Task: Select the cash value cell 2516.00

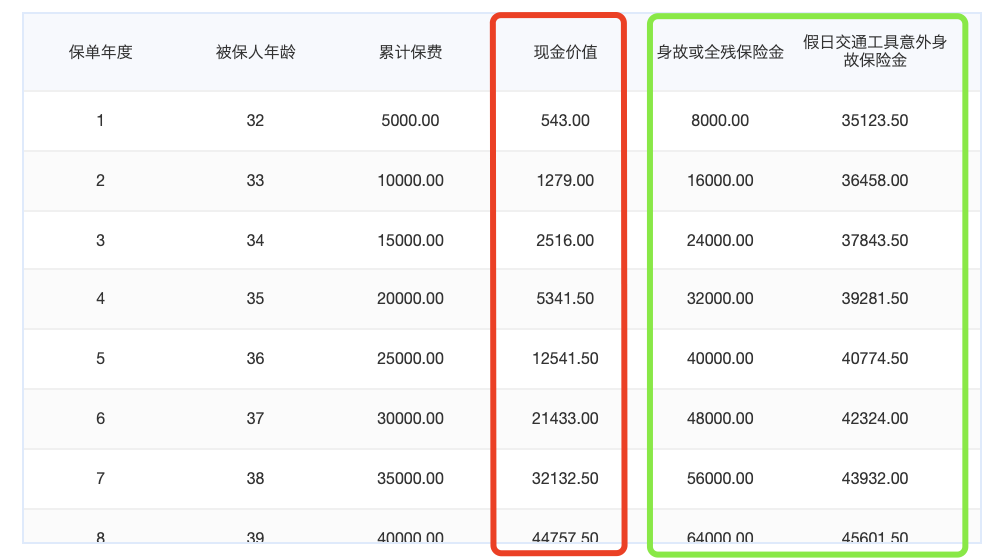Action: (565, 240)
